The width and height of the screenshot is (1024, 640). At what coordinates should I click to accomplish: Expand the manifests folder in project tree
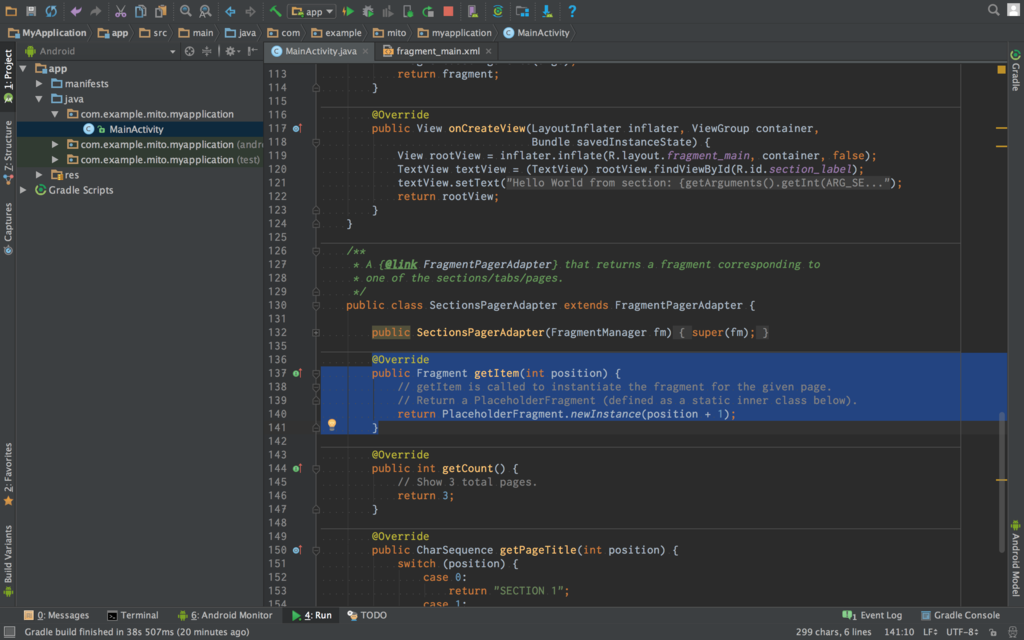40,84
